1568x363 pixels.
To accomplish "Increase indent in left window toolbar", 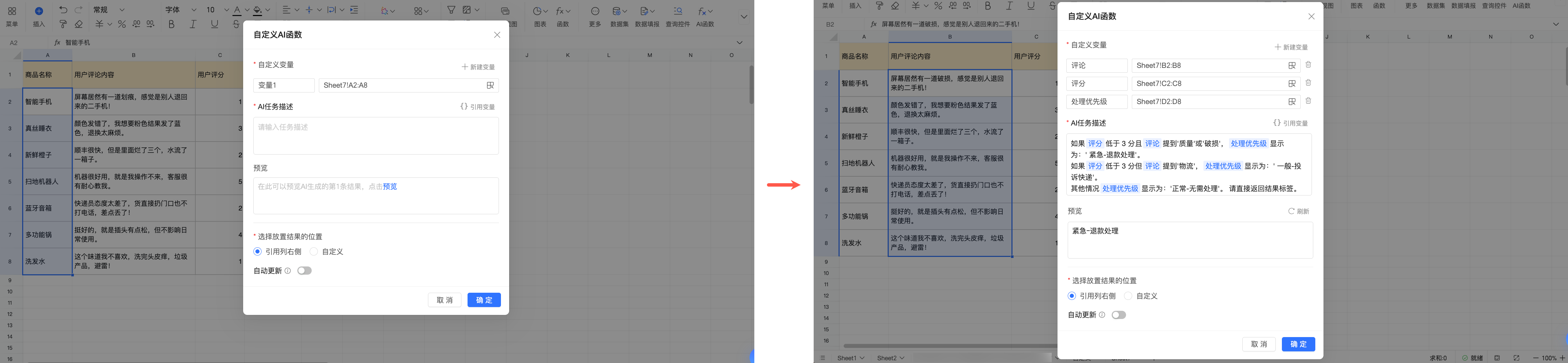I will 354,10.
